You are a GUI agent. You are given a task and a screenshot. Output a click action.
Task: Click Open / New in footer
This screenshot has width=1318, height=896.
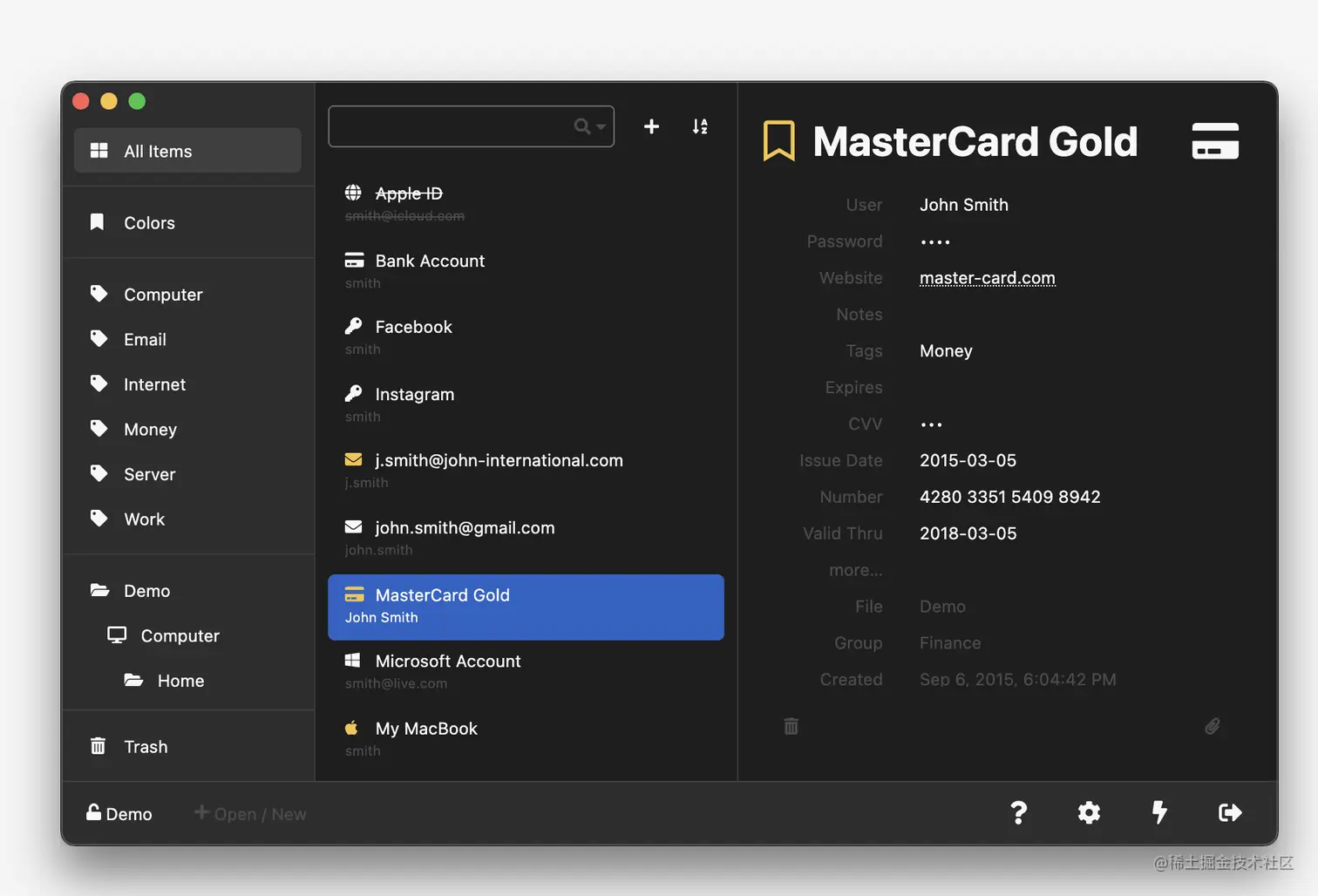coord(250,813)
